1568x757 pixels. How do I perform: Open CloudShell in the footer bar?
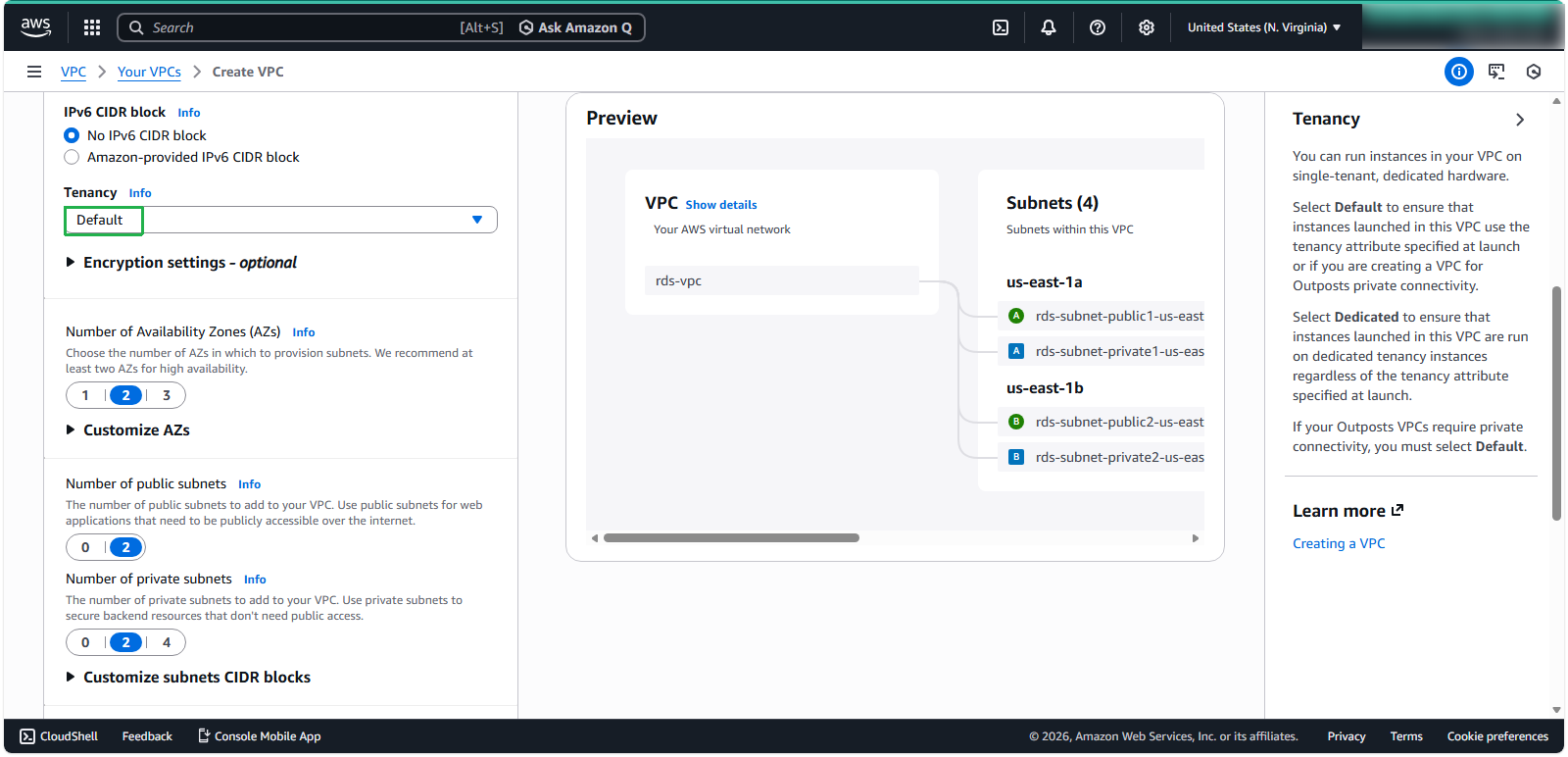(x=59, y=736)
